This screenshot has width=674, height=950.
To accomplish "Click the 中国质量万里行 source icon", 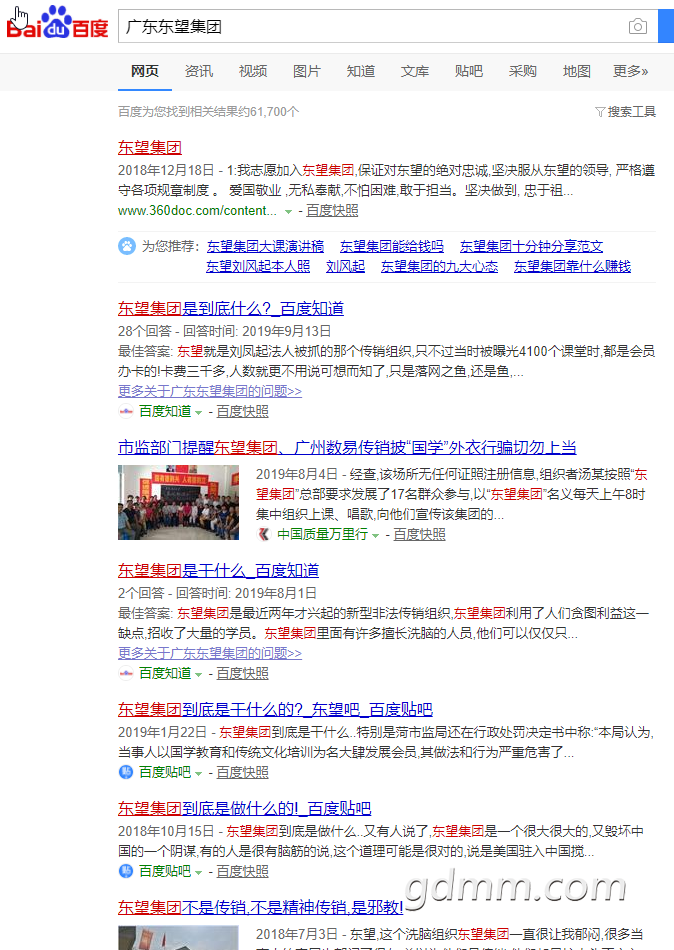I will 264,534.
